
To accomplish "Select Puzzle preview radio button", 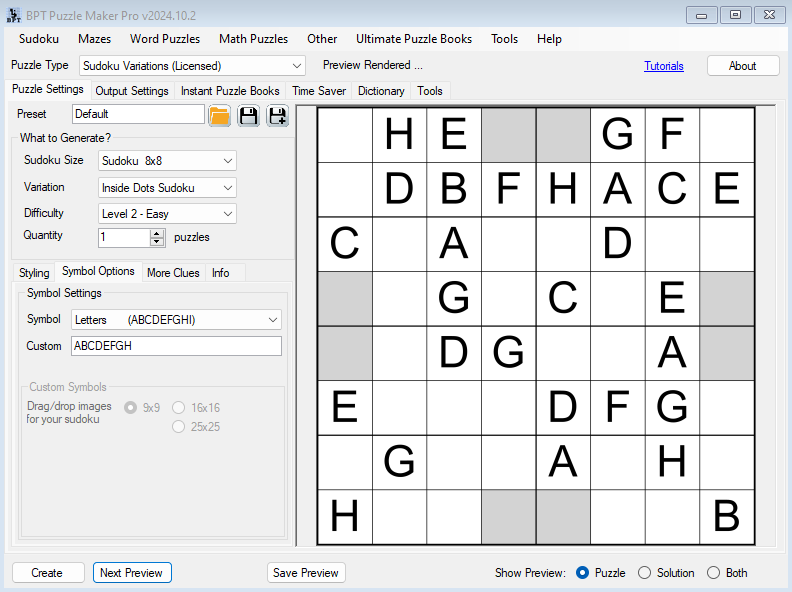I will coord(583,573).
